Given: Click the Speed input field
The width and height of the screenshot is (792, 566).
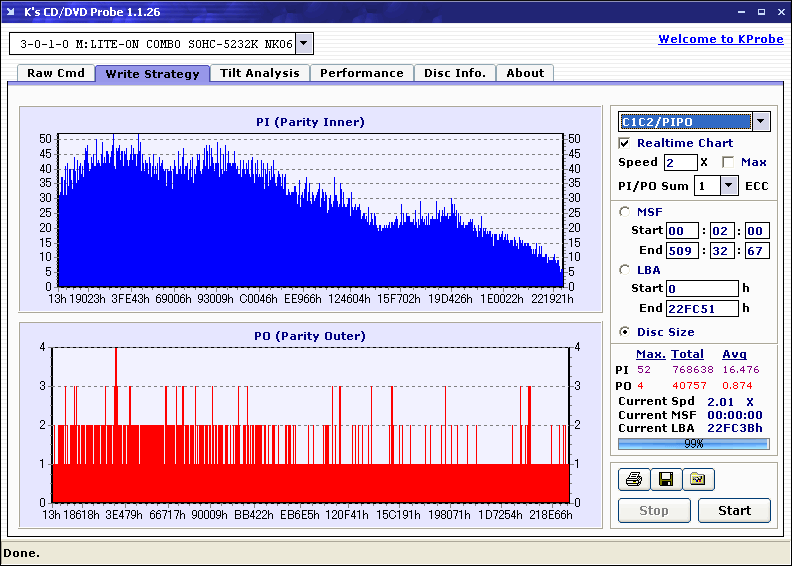Looking at the screenshot, I should tap(680, 162).
